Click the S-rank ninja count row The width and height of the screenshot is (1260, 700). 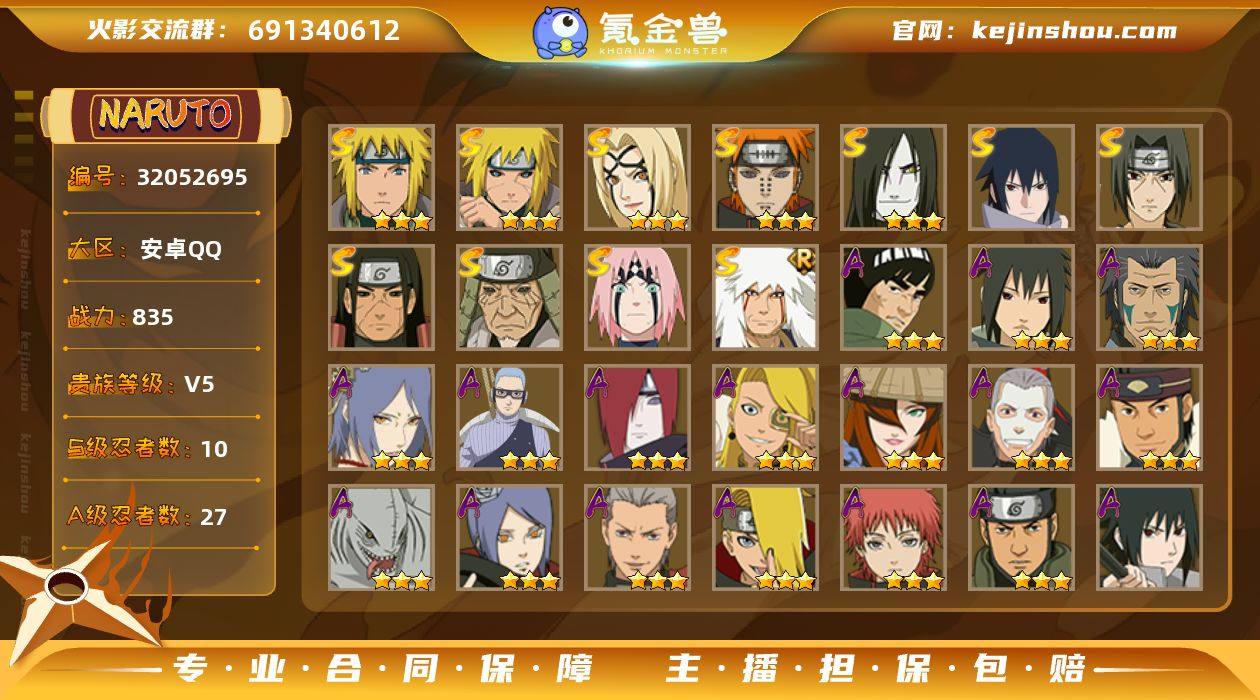click(x=162, y=449)
